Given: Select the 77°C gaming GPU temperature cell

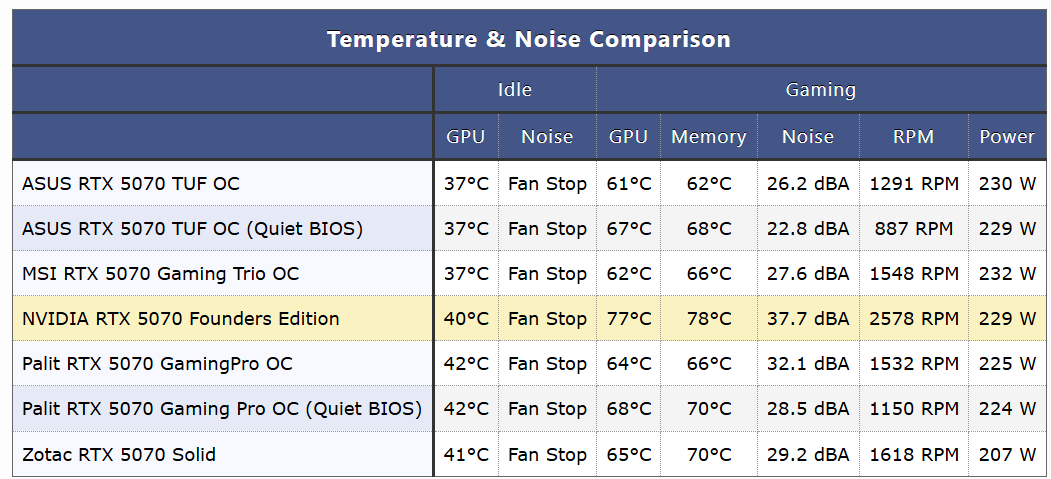Looking at the screenshot, I should [x=628, y=319].
